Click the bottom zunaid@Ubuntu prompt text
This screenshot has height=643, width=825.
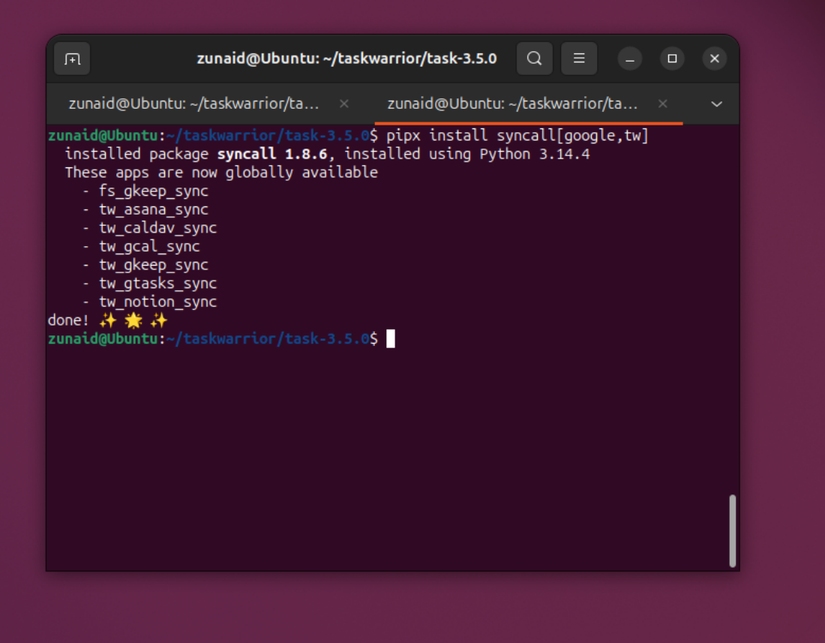pyautogui.click(x=103, y=338)
